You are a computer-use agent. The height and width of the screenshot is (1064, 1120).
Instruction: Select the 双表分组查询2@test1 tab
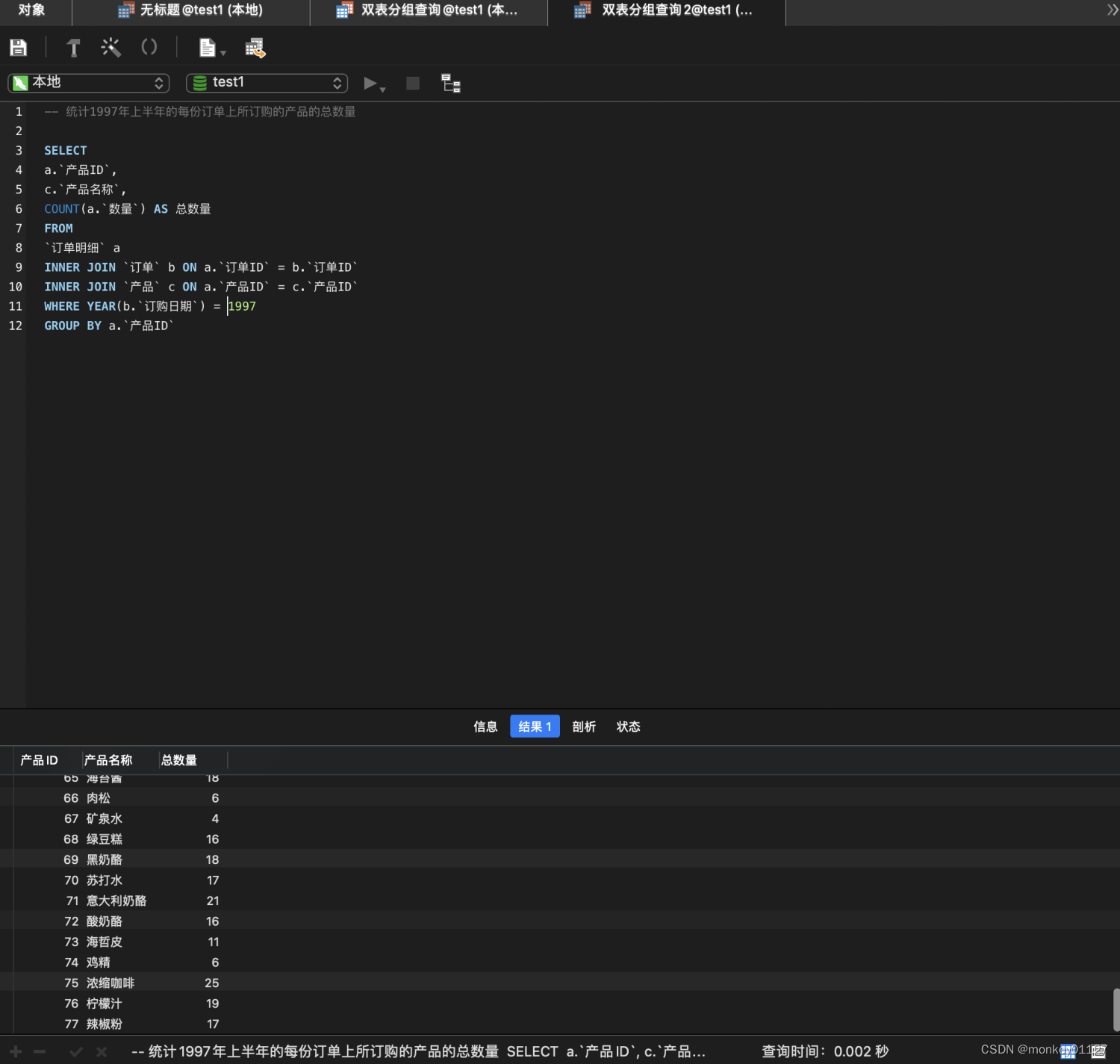667,10
